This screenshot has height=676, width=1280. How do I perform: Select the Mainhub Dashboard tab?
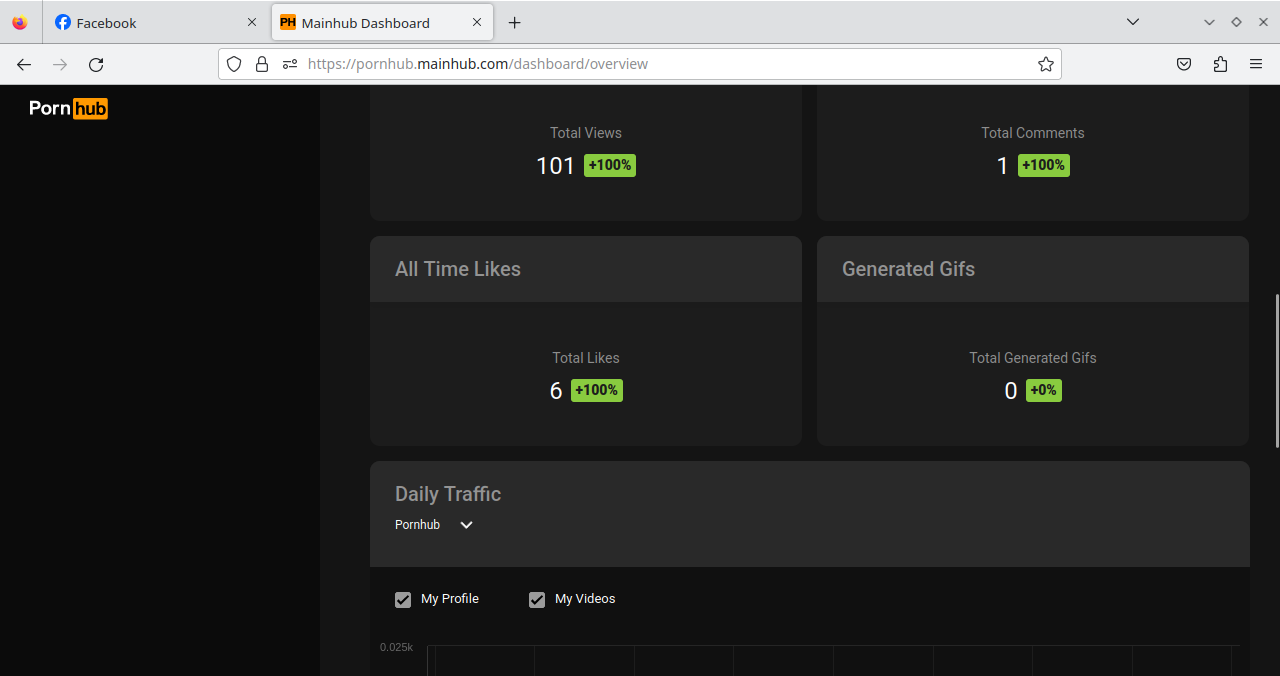point(370,22)
